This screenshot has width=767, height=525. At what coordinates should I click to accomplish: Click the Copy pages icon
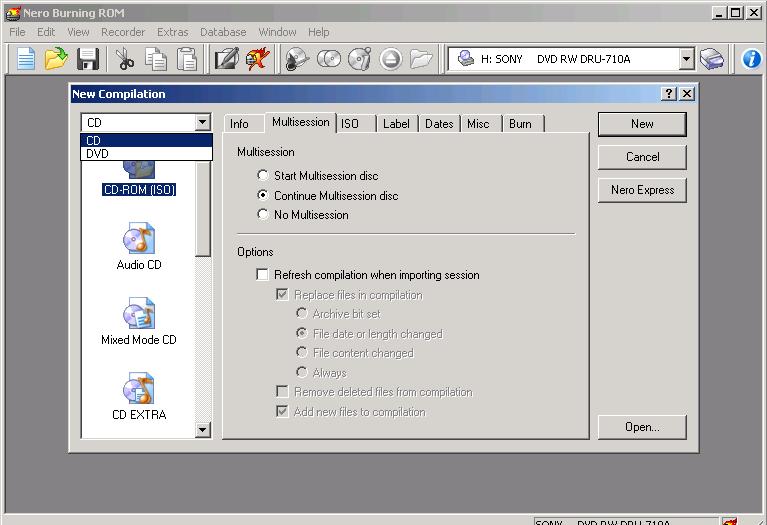point(156,59)
